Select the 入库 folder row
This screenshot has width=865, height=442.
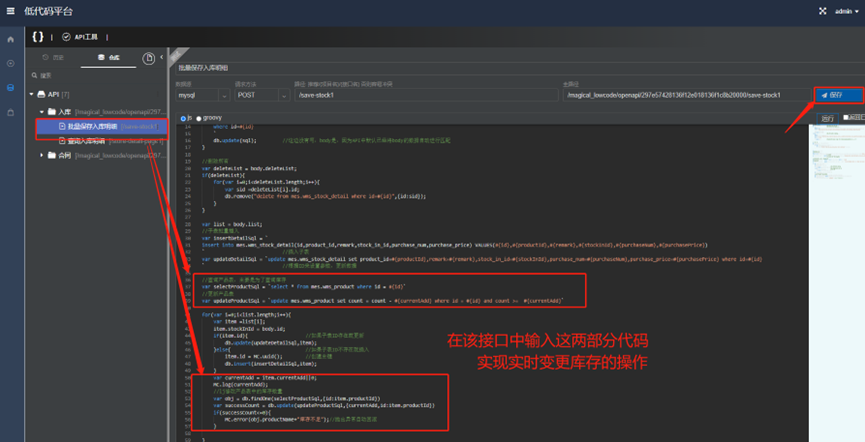pyautogui.click(x=97, y=112)
